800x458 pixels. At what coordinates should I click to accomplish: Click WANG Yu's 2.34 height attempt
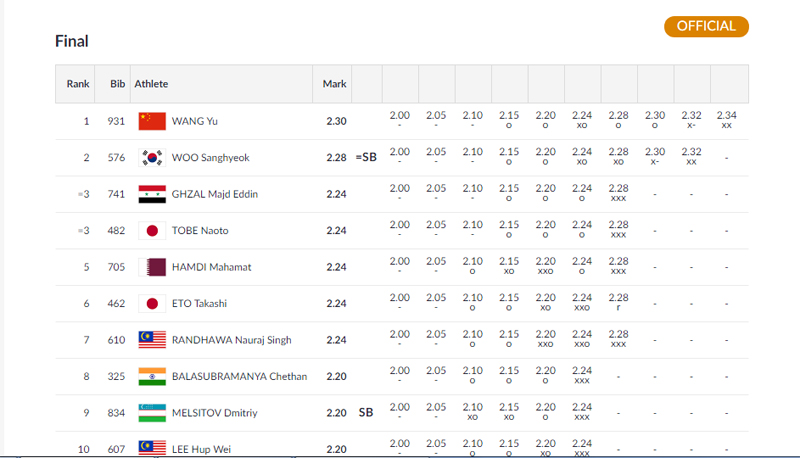click(x=727, y=120)
